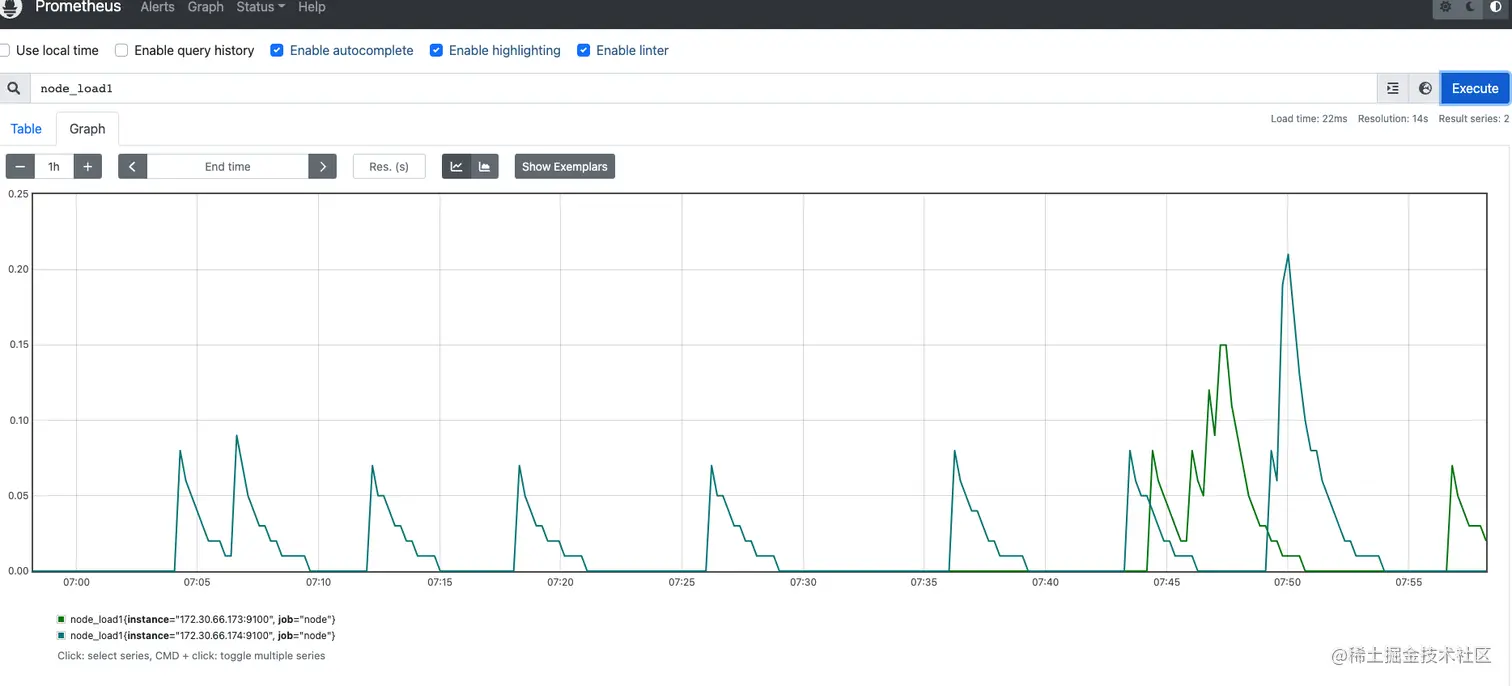Click the 1h range value field
1512x686 pixels.
(x=54, y=167)
